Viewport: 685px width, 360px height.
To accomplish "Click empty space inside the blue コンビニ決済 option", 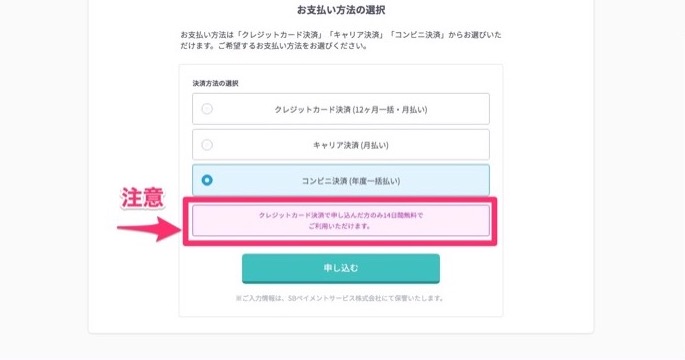I will click(x=446, y=180).
